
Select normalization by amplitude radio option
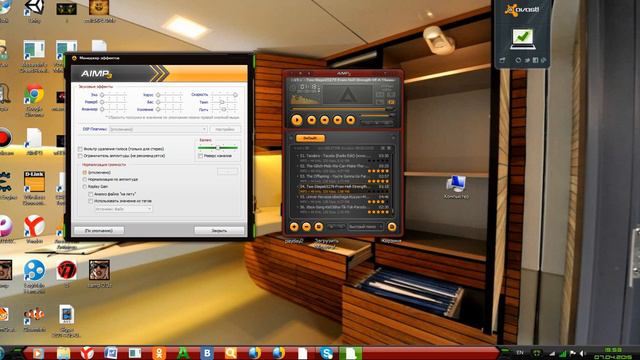85,179
